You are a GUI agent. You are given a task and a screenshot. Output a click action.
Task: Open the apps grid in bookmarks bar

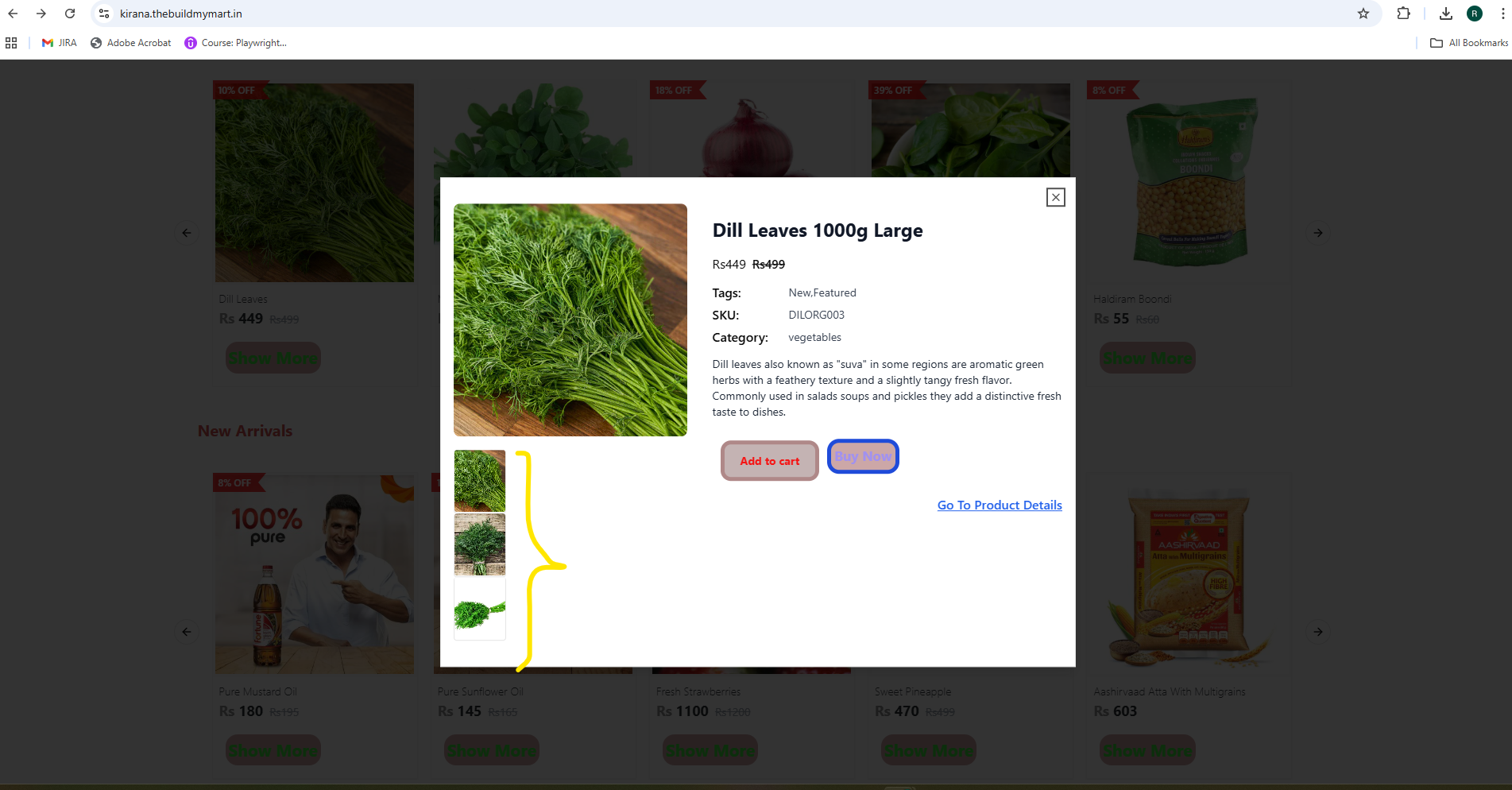[11, 43]
